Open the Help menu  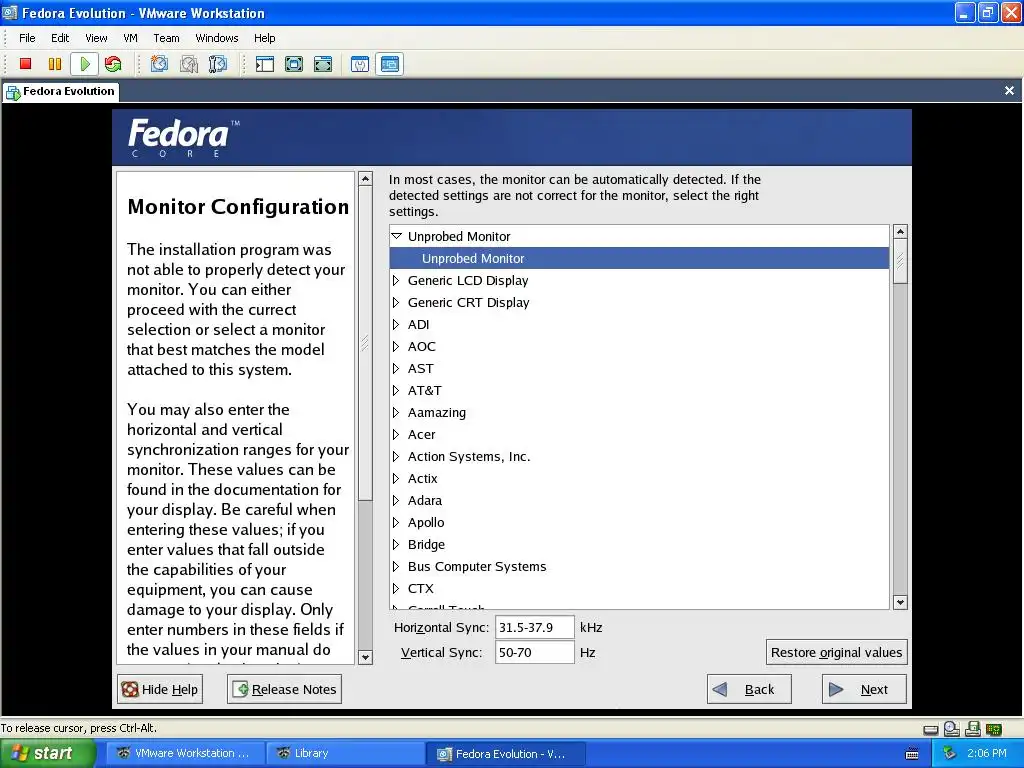pyautogui.click(x=264, y=38)
